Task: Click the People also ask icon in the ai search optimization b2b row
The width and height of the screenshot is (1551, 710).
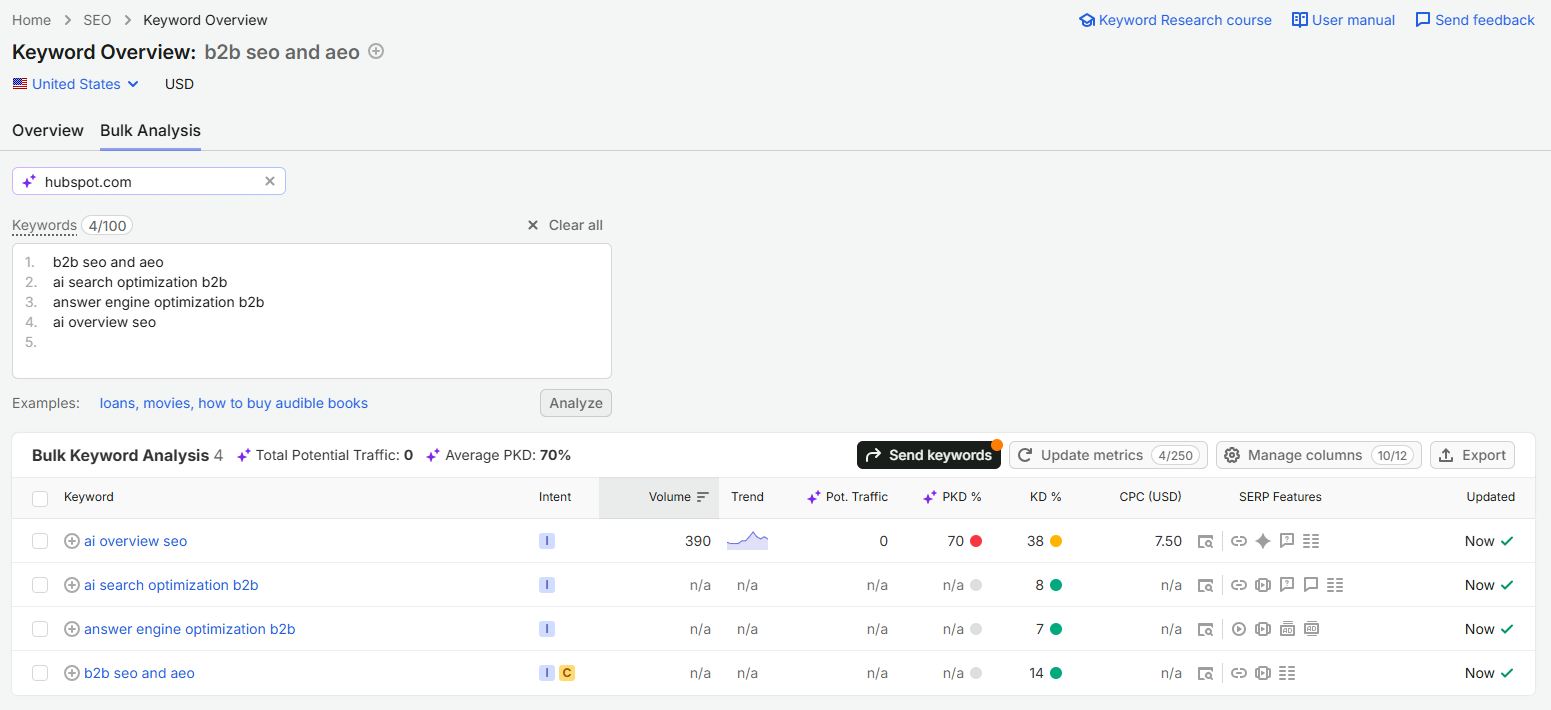Action: pos(1287,585)
